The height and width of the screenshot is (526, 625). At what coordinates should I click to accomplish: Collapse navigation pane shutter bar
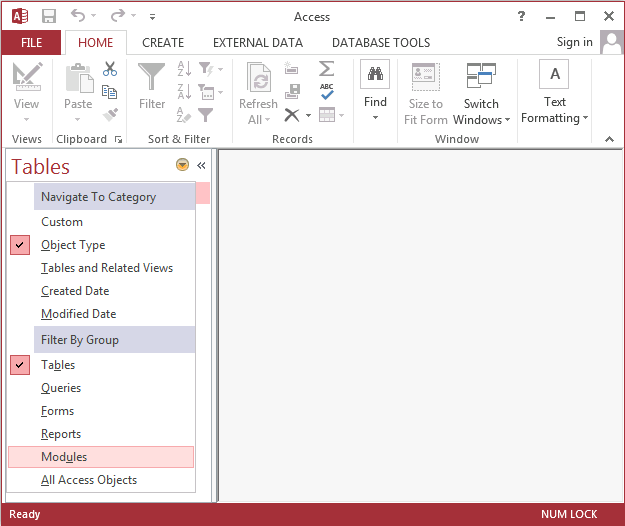201,165
